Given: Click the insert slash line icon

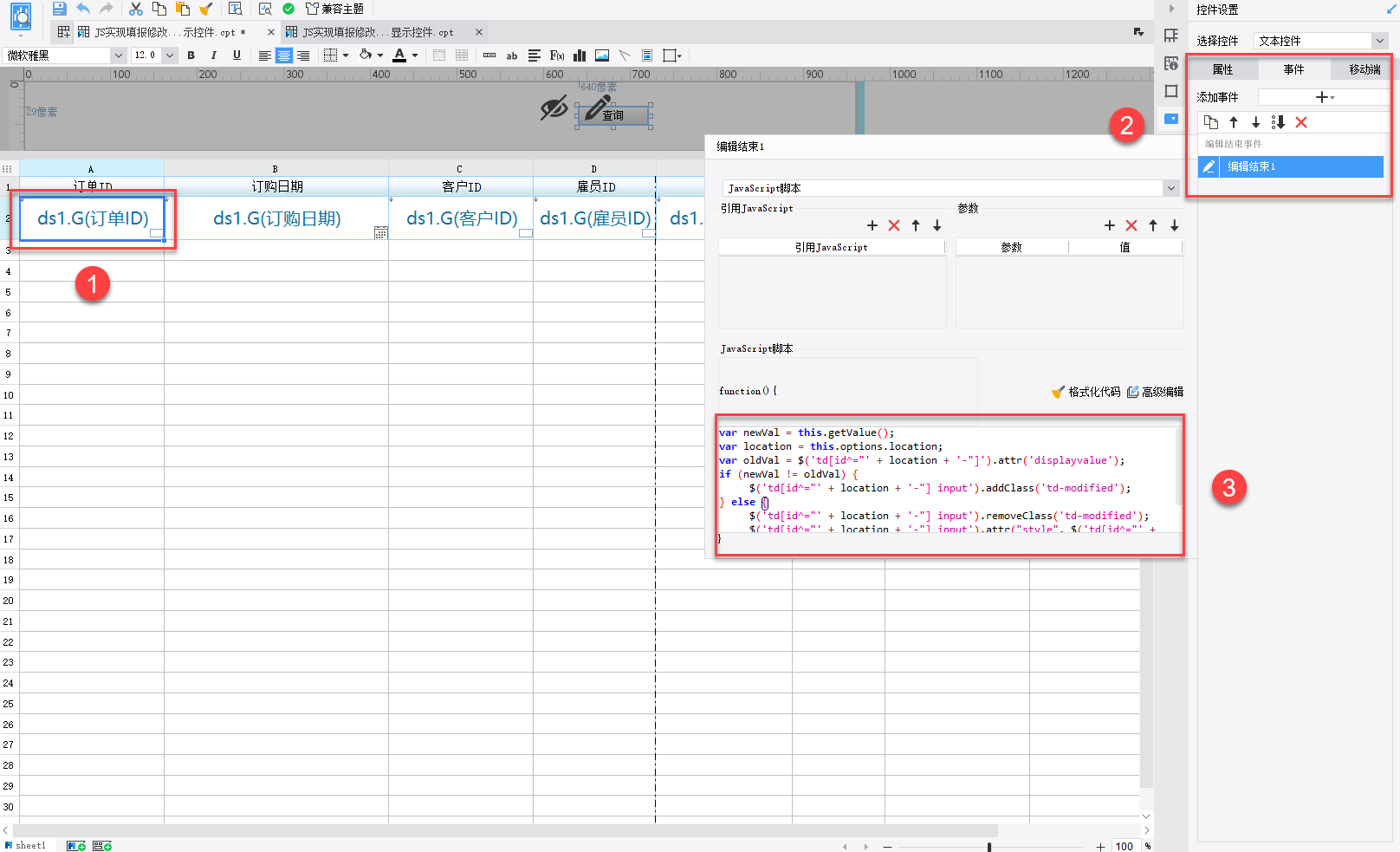Looking at the screenshot, I should (x=625, y=55).
